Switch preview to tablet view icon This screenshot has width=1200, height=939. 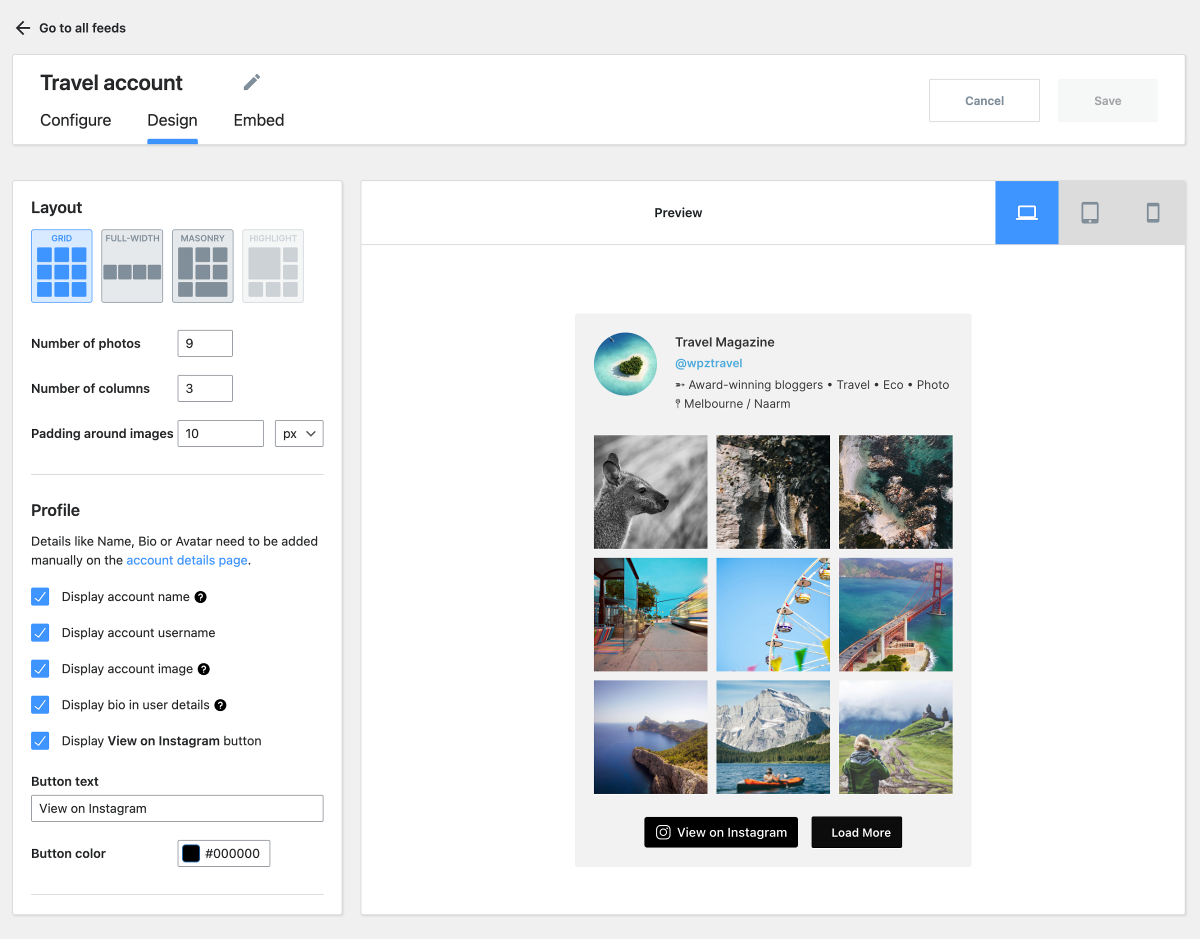1090,213
